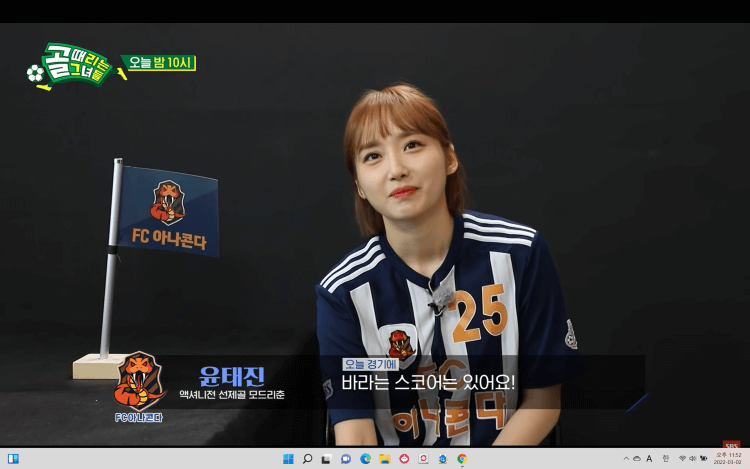Click the name caption '윤태진'
This screenshot has height=469, width=750.
tap(232, 376)
